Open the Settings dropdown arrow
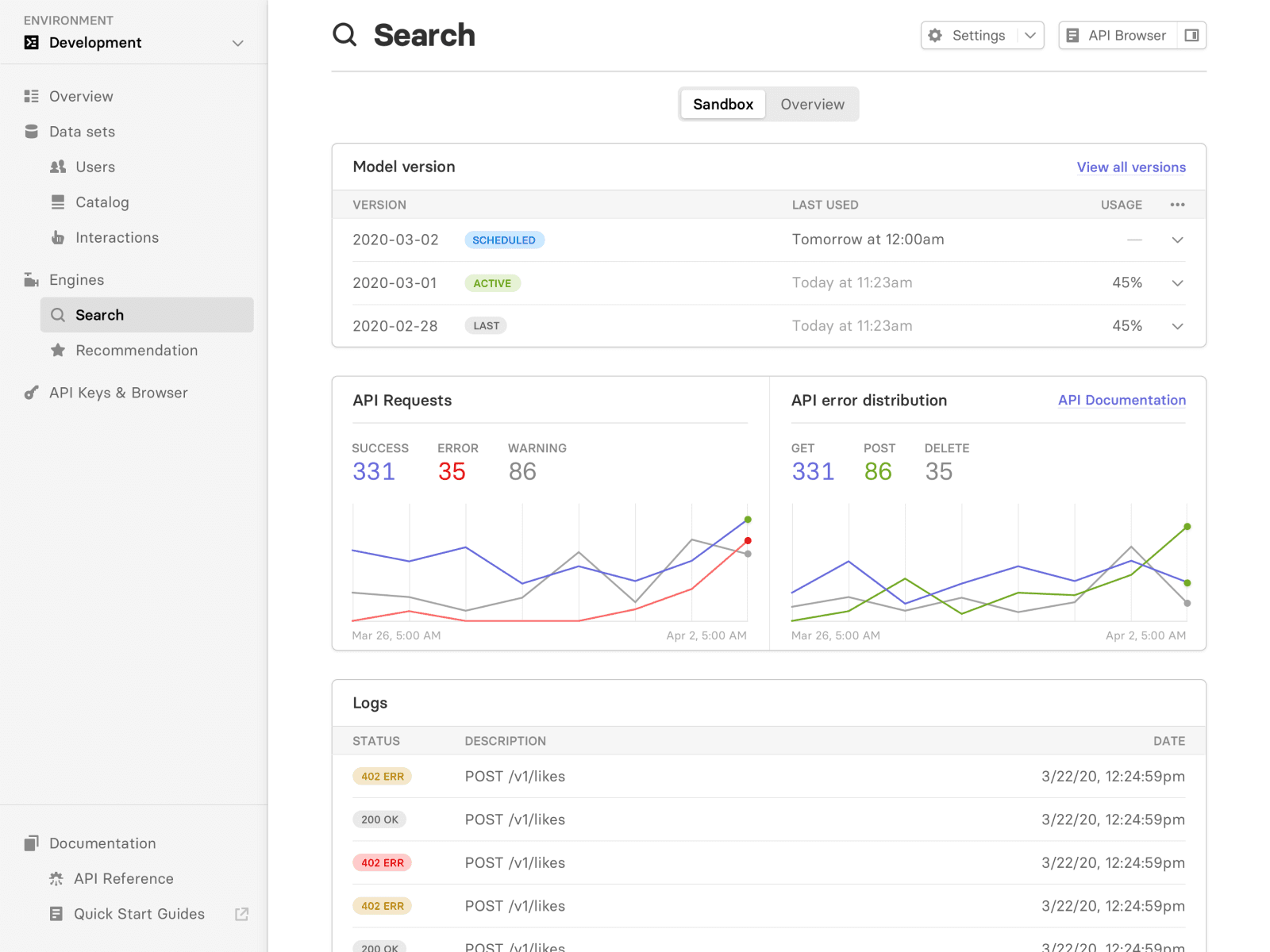This screenshot has height=952, width=1270. [x=1029, y=35]
